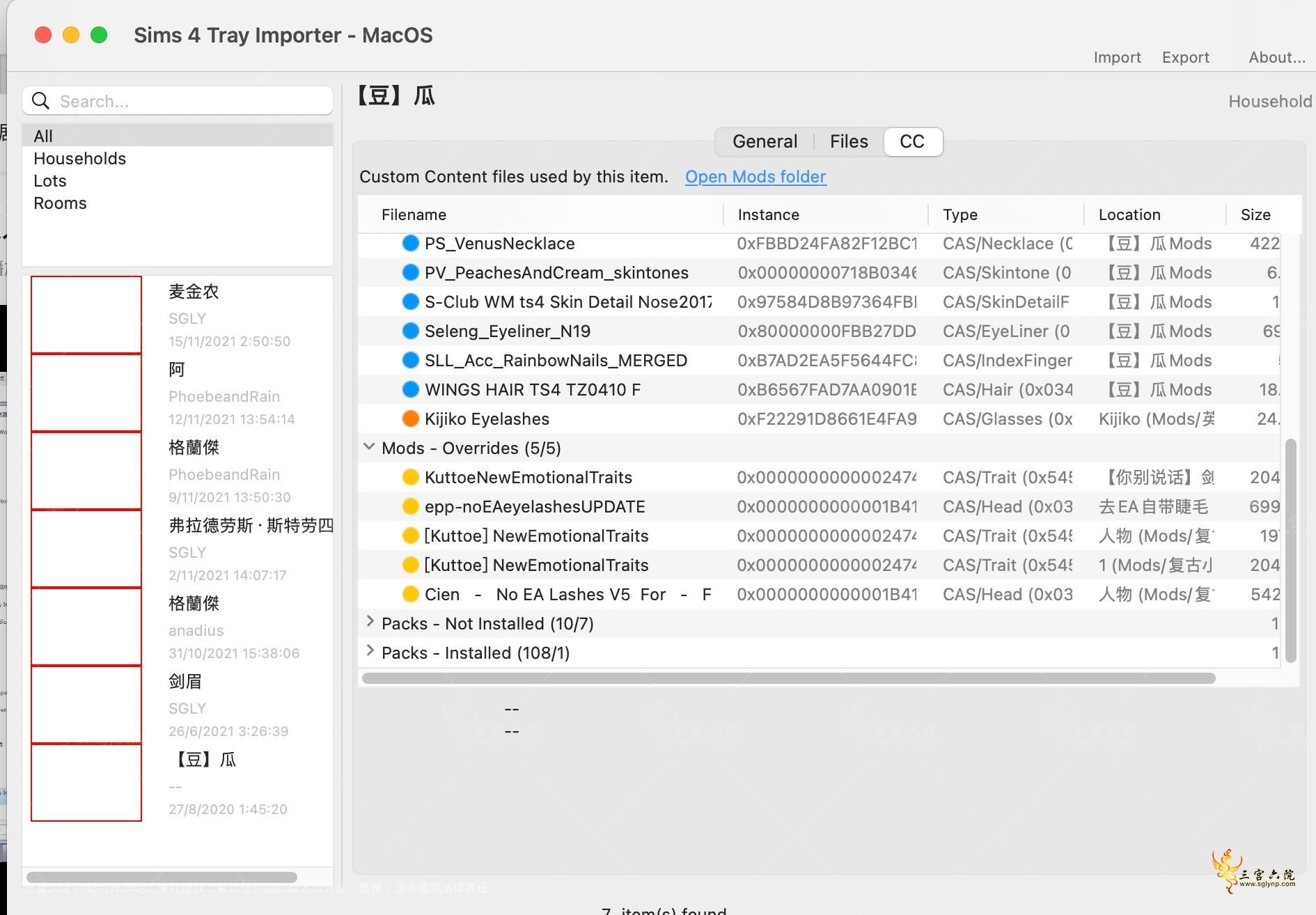Expand Packs - Installed (108/1)

click(370, 651)
